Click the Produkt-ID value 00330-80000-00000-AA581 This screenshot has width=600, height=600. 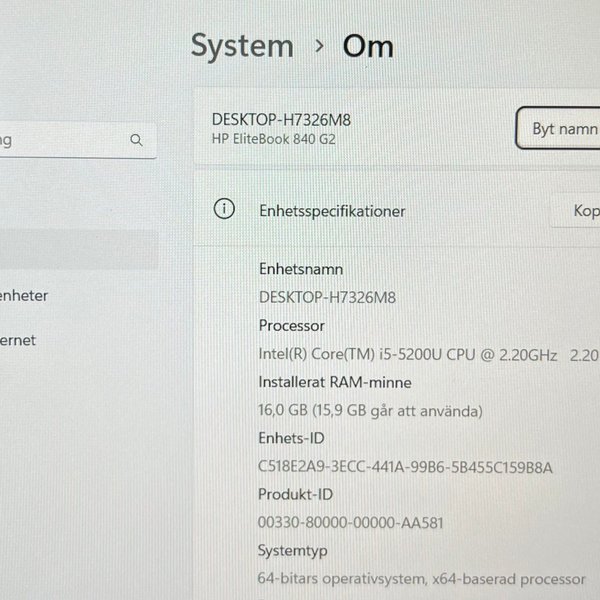click(x=351, y=522)
